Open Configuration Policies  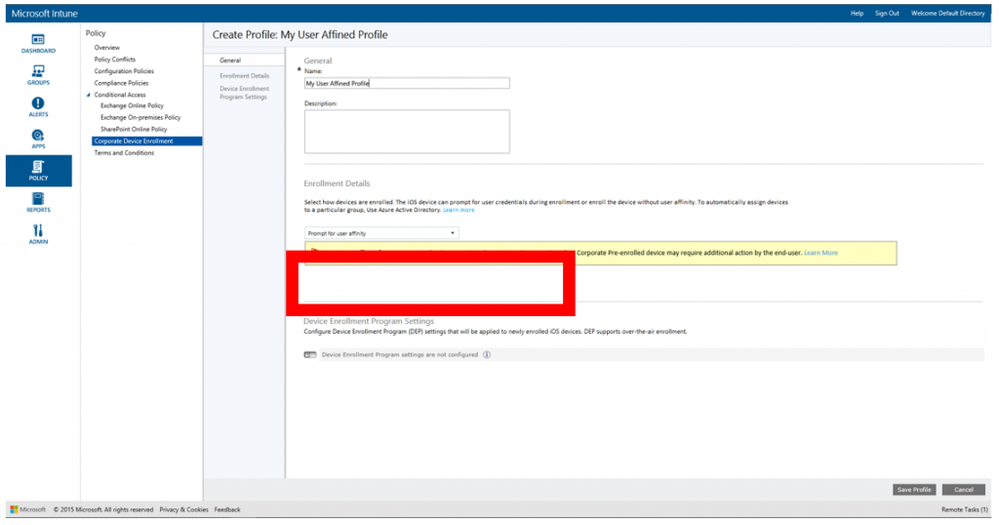(124, 71)
